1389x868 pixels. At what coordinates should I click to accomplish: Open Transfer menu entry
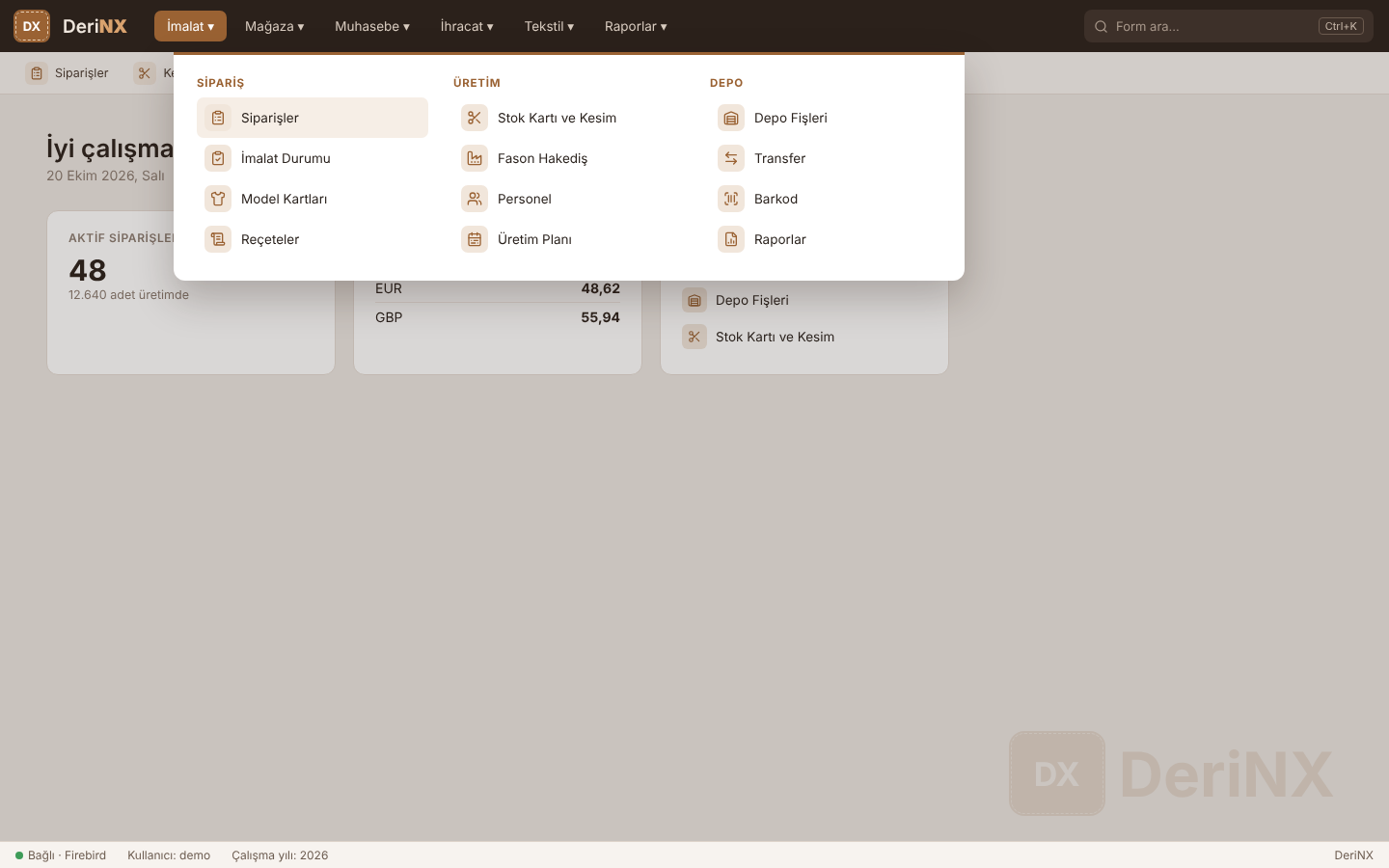[x=826, y=158]
